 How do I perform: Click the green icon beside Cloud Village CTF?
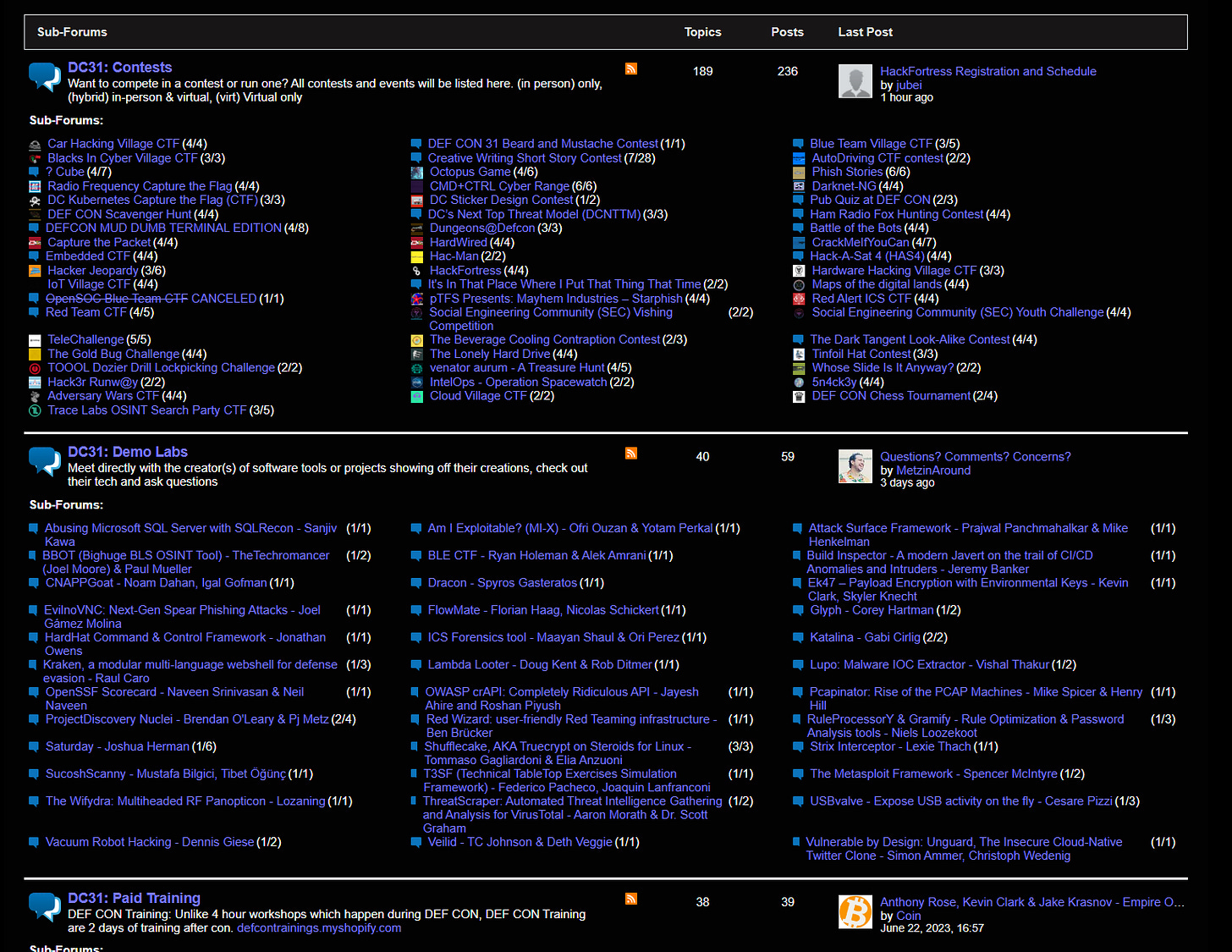[416, 396]
